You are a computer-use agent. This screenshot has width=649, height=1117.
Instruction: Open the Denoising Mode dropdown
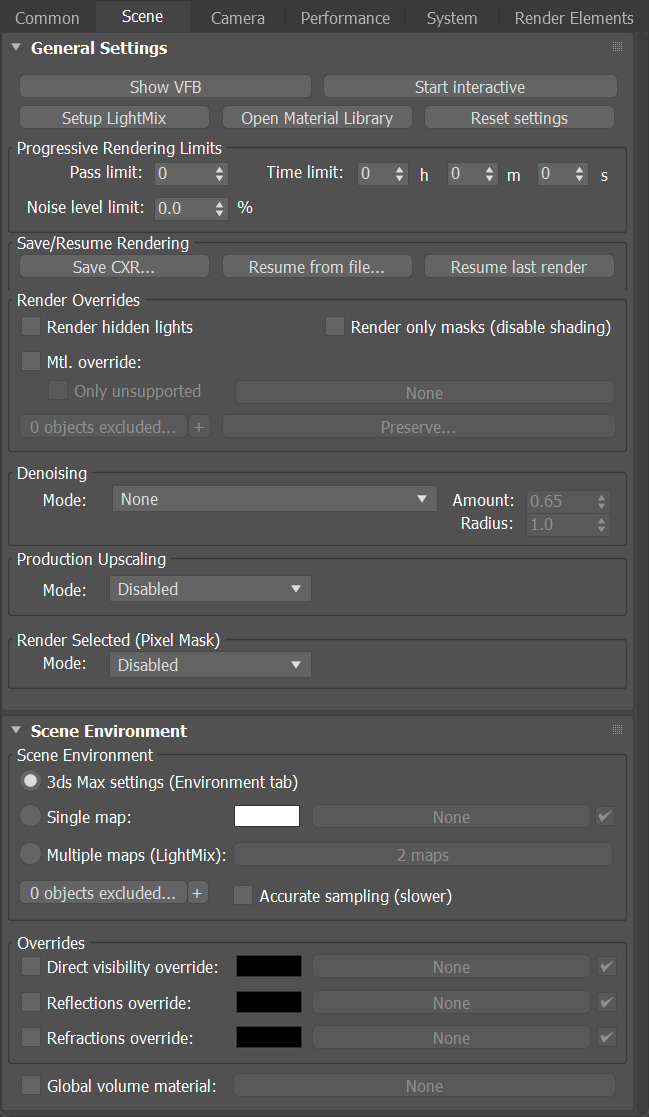pos(274,499)
